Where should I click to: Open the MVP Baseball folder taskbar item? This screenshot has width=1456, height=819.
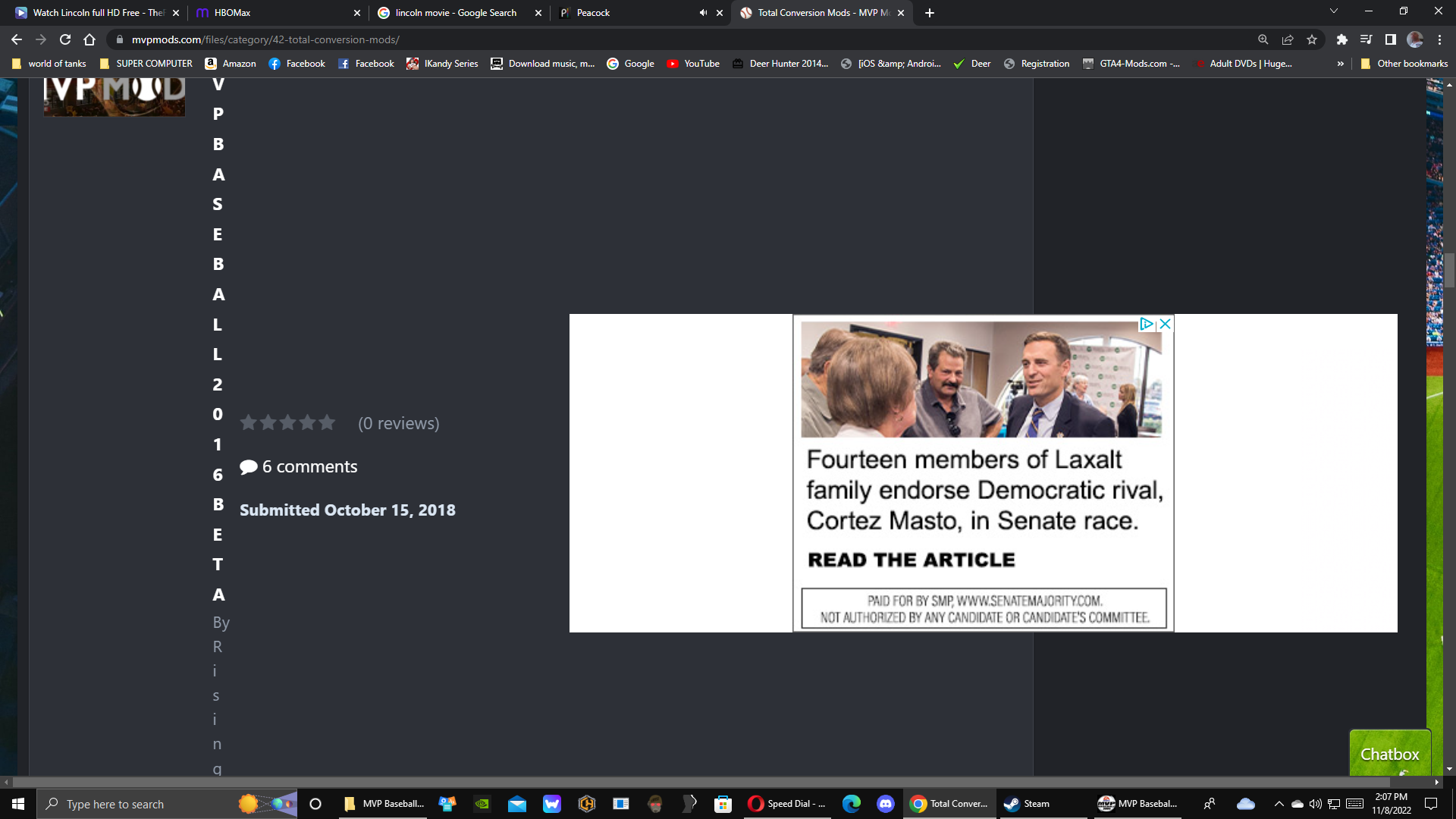pos(384,804)
